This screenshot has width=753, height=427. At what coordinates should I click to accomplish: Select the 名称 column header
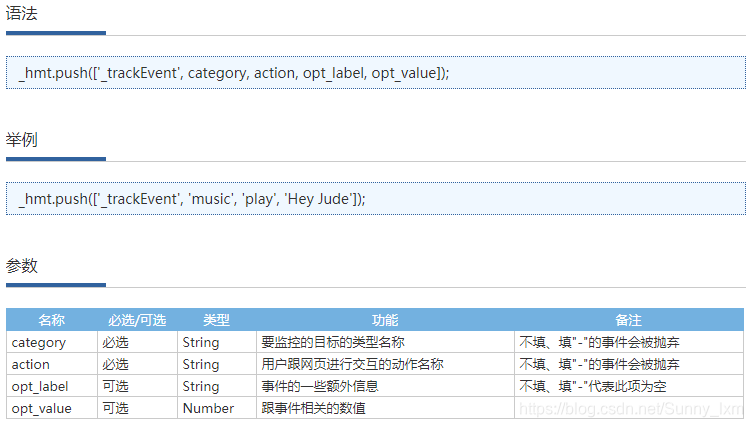(52, 320)
